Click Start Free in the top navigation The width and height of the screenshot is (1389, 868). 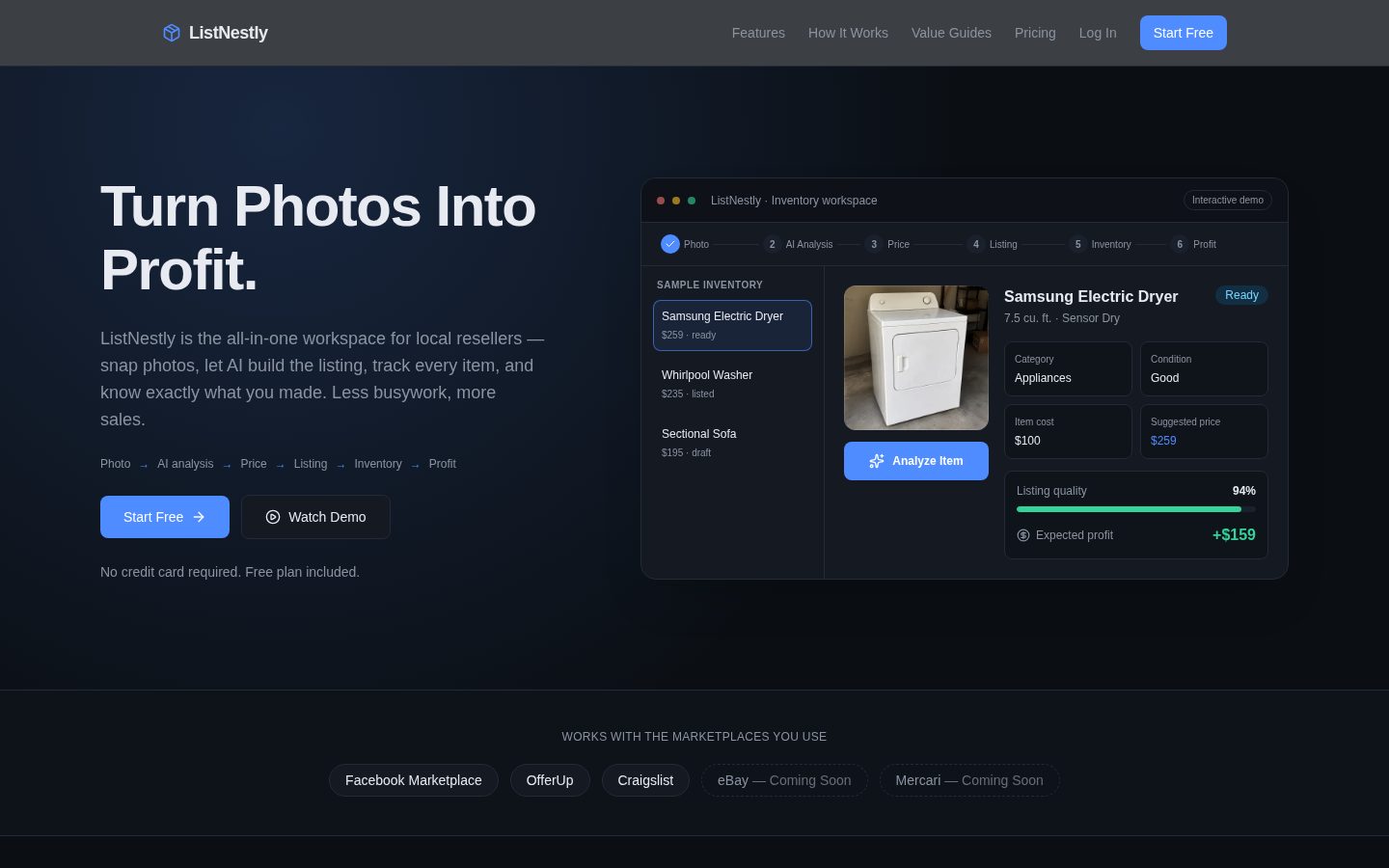pos(1184,33)
